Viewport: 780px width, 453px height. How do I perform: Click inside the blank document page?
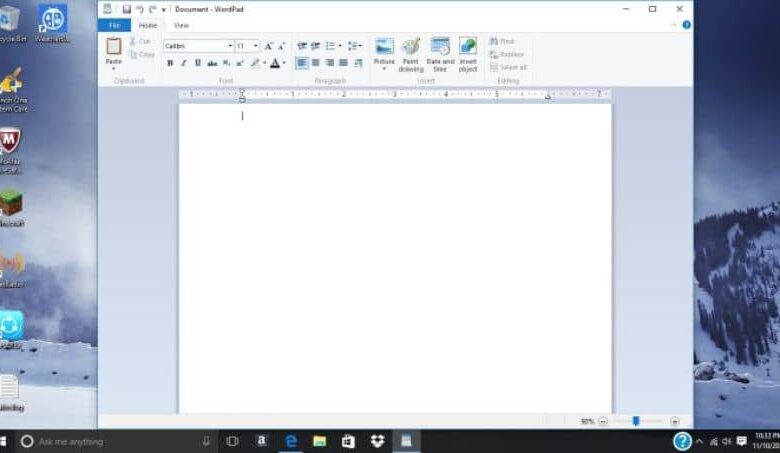point(395,259)
